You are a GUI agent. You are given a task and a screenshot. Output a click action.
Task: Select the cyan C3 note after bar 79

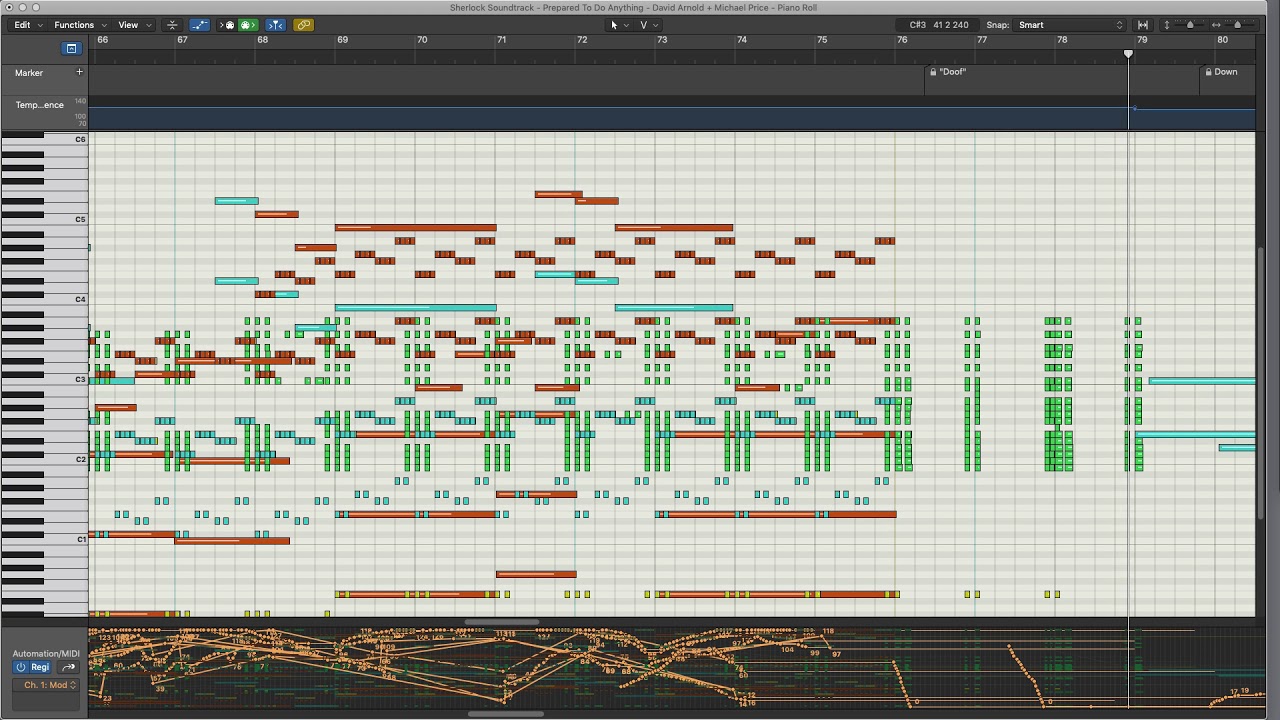[x=1202, y=381]
